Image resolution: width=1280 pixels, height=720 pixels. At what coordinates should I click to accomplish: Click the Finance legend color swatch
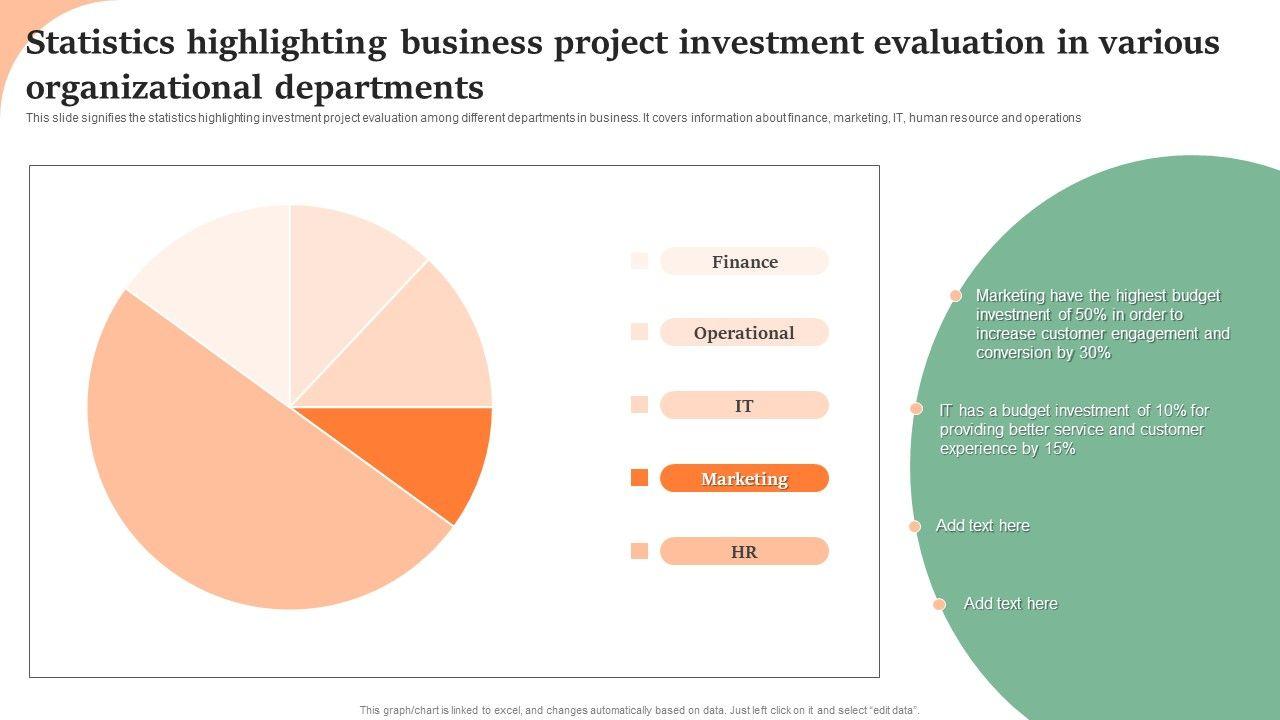(639, 261)
